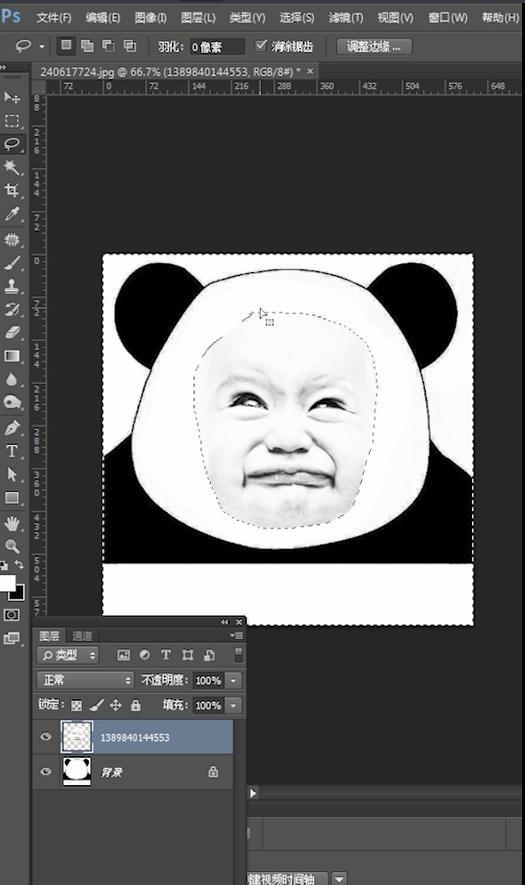Select the Brush tool
This screenshot has height=885, width=525.
pyautogui.click(x=12, y=263)
